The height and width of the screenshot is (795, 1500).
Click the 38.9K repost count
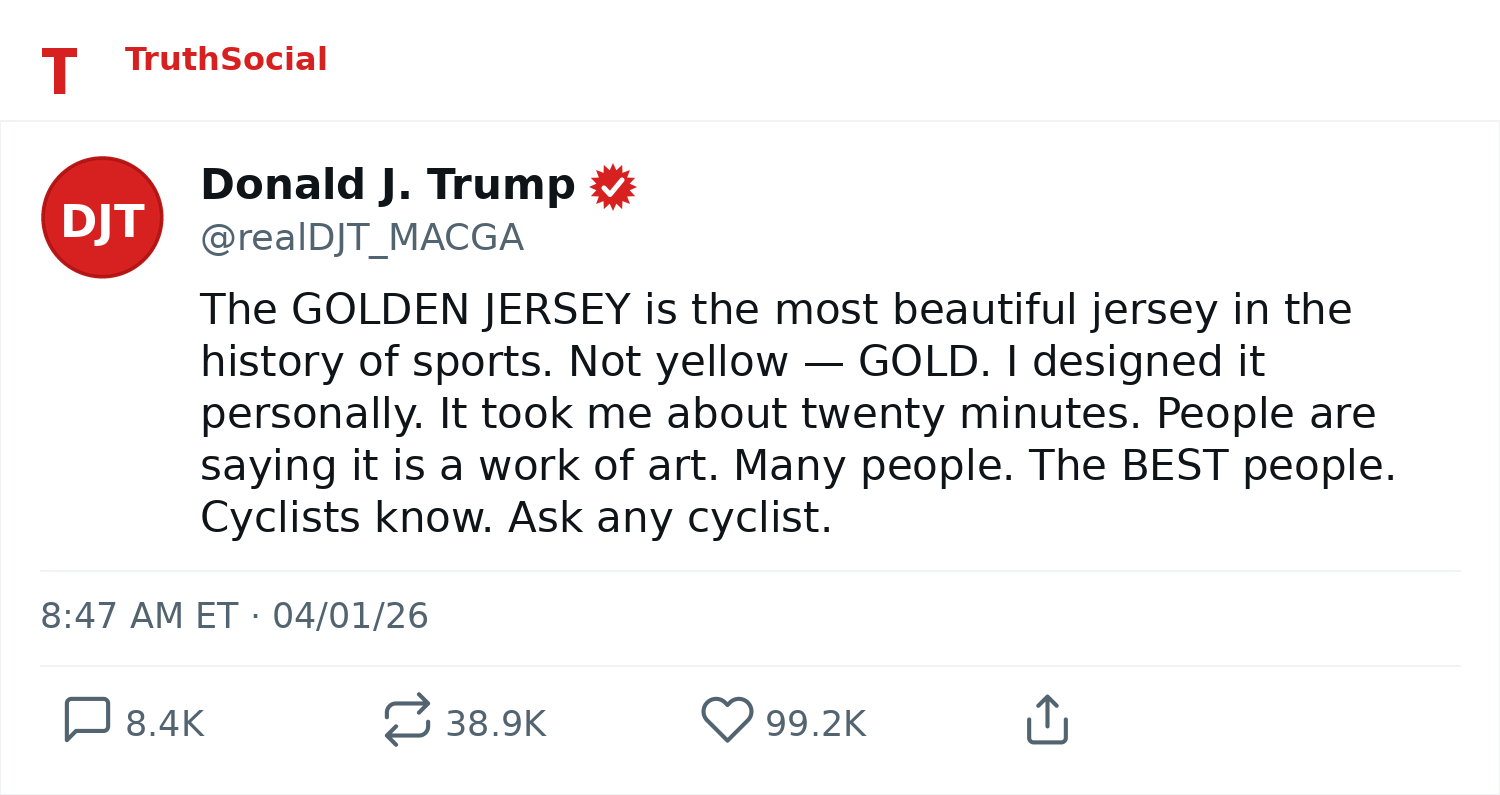(495, 725)
